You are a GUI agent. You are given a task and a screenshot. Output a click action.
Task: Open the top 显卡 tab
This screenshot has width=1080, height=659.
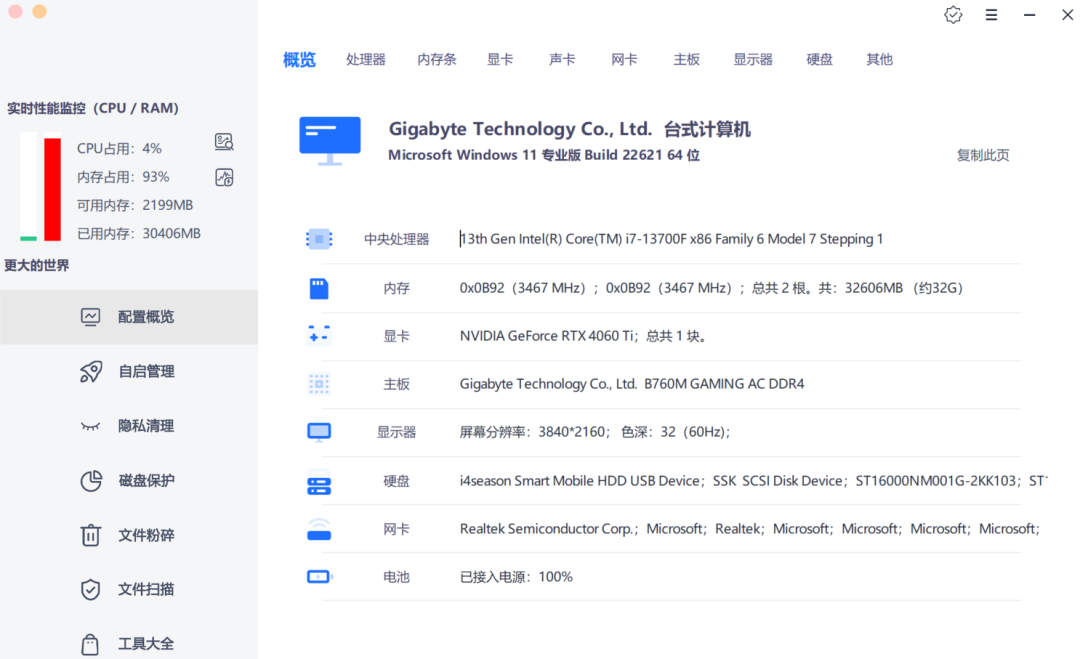[500, 60]
